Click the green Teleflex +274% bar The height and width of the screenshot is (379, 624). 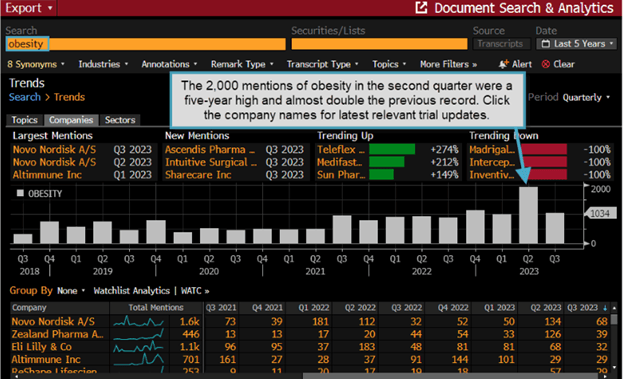[392, 150]
